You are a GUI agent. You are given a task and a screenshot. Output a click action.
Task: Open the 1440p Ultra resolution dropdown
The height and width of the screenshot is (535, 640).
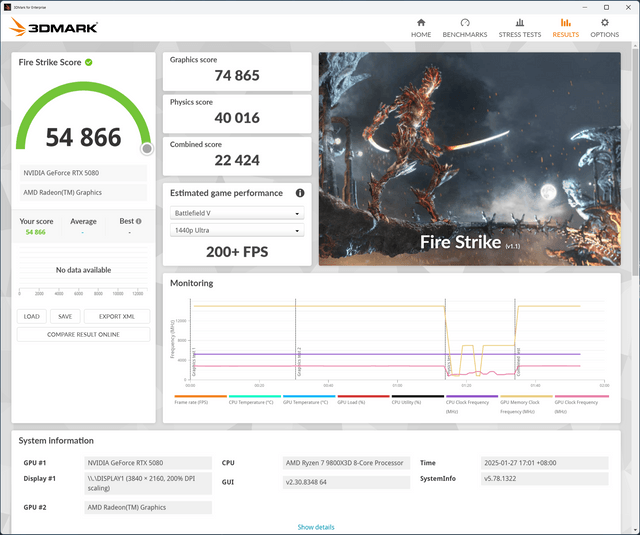tap(237, 230)
